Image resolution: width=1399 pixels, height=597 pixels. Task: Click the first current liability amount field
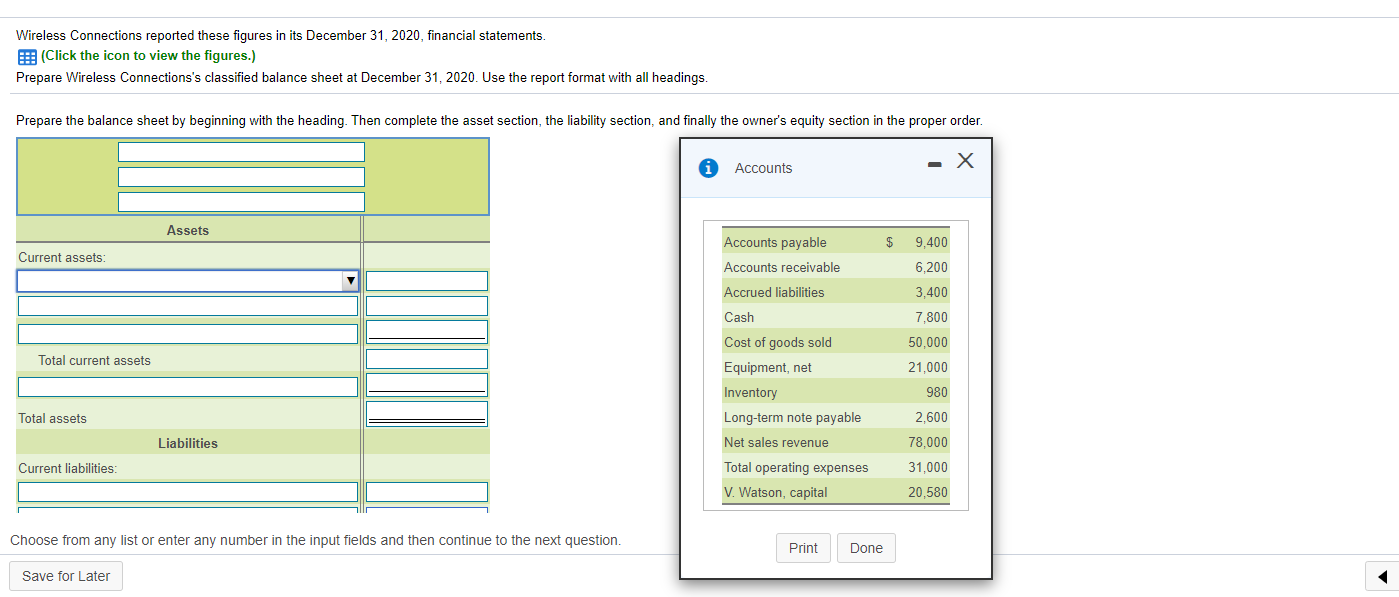pos(427,492)
